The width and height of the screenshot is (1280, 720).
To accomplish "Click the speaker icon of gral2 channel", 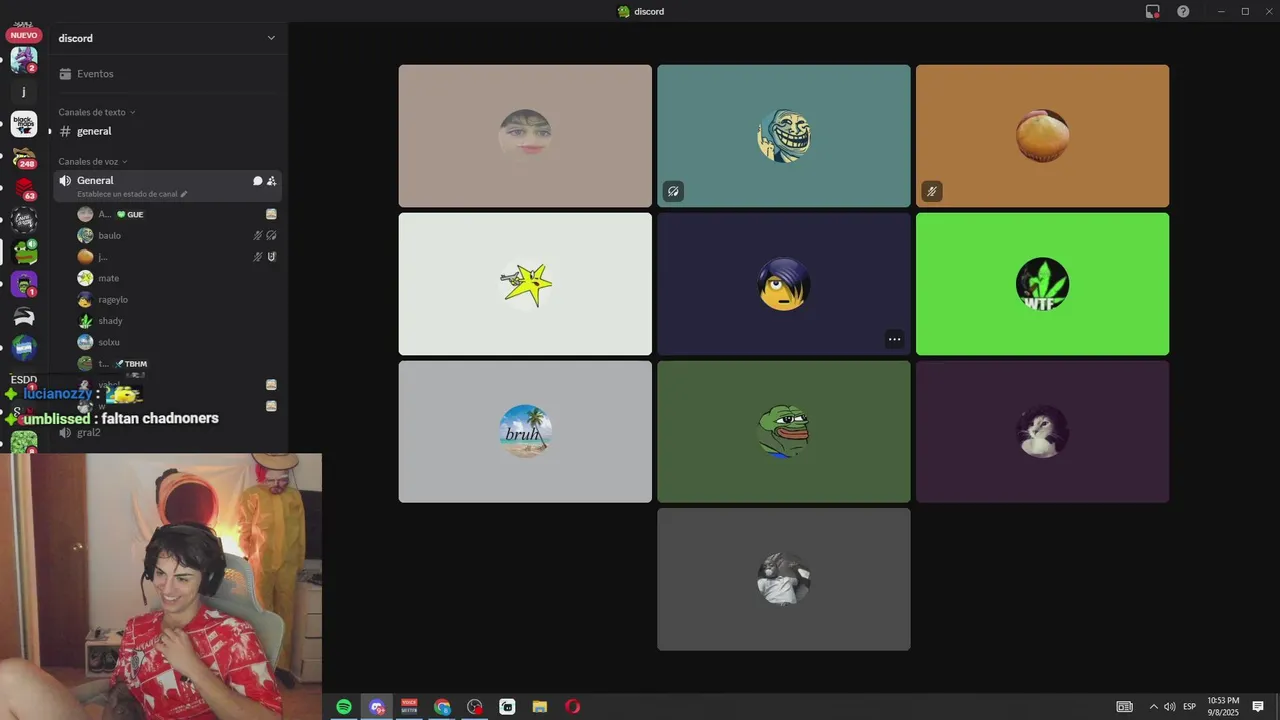I will (x=65, y=433).
